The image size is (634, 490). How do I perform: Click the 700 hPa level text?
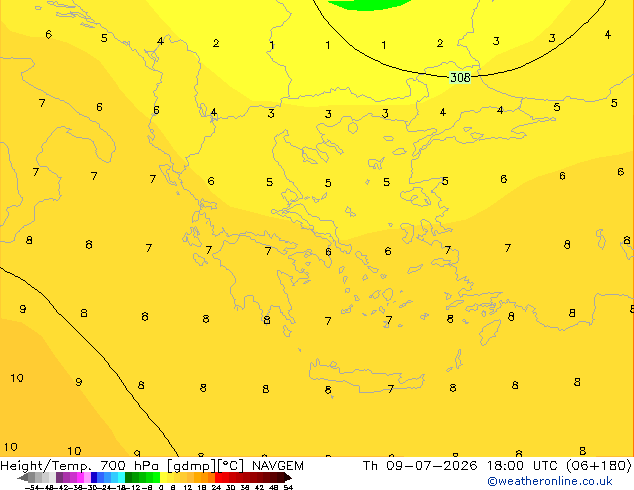tap(129, 466)
